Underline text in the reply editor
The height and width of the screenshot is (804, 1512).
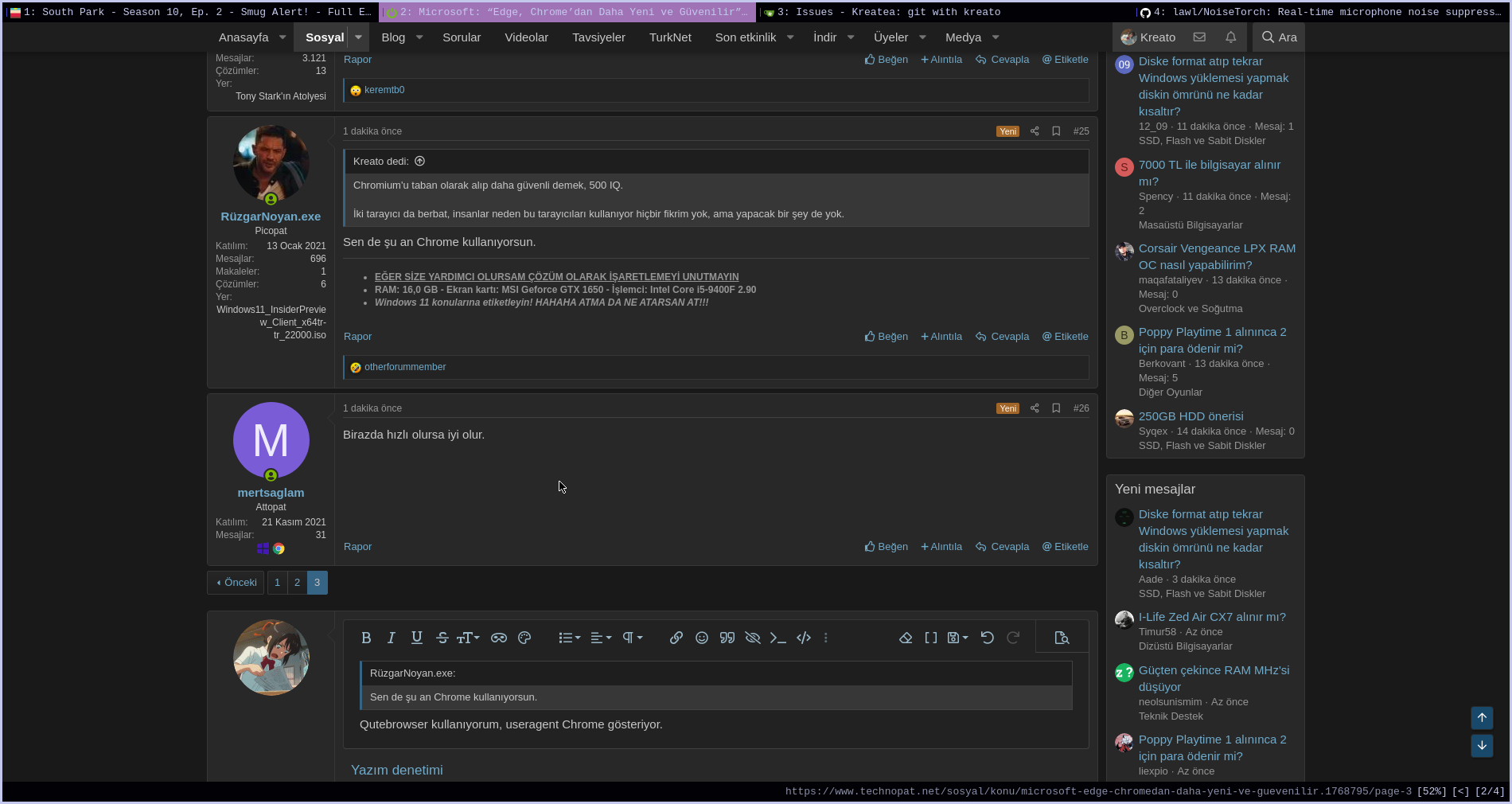(x=417, y=638)
